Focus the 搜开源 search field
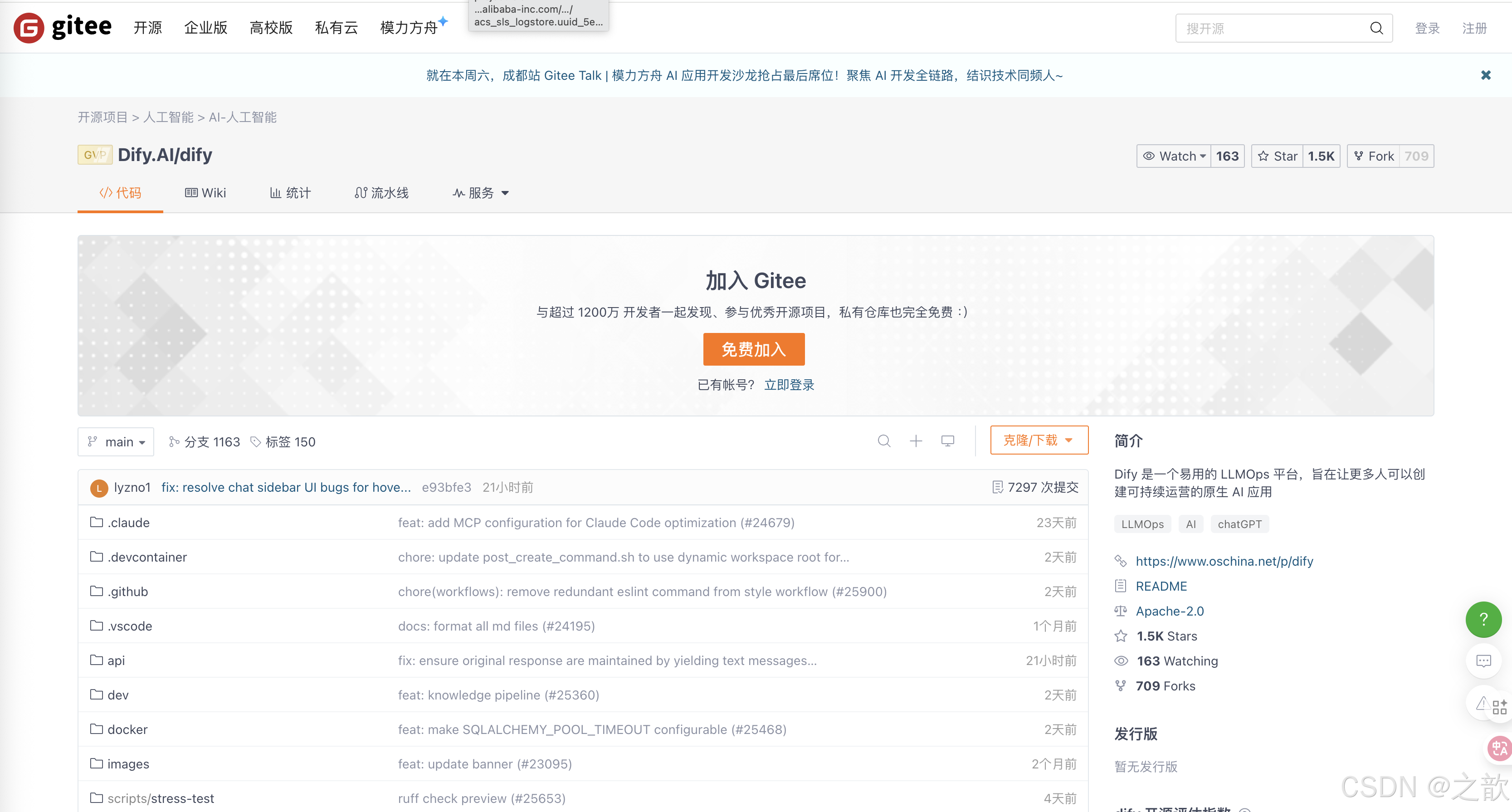 click(1274, 28)
